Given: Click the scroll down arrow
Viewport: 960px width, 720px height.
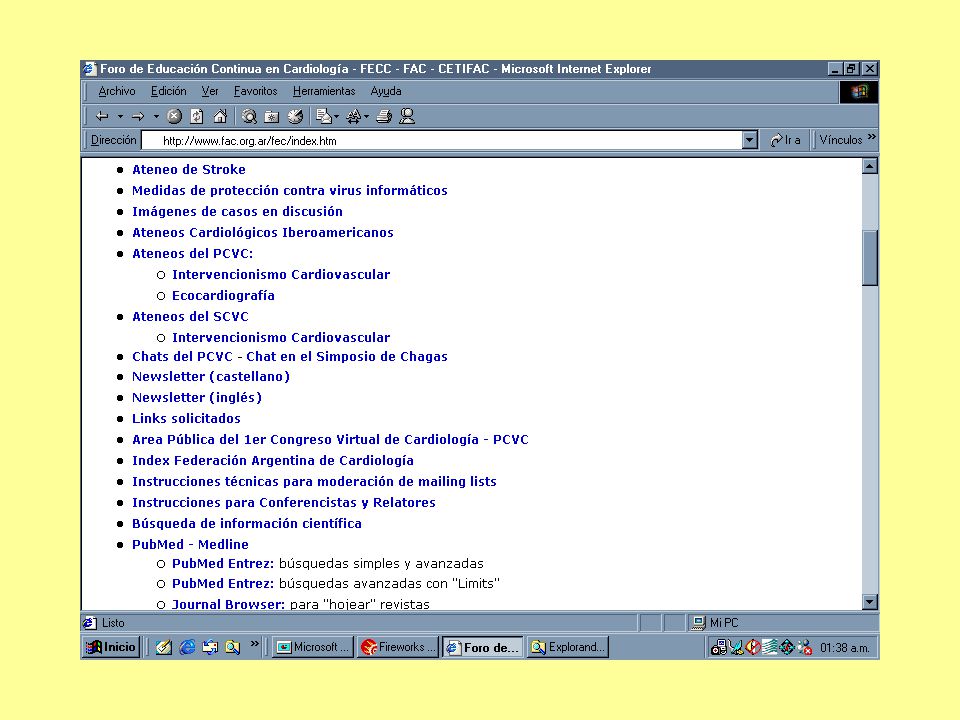Looking at the screenshot, I should [x=869, y=602].
